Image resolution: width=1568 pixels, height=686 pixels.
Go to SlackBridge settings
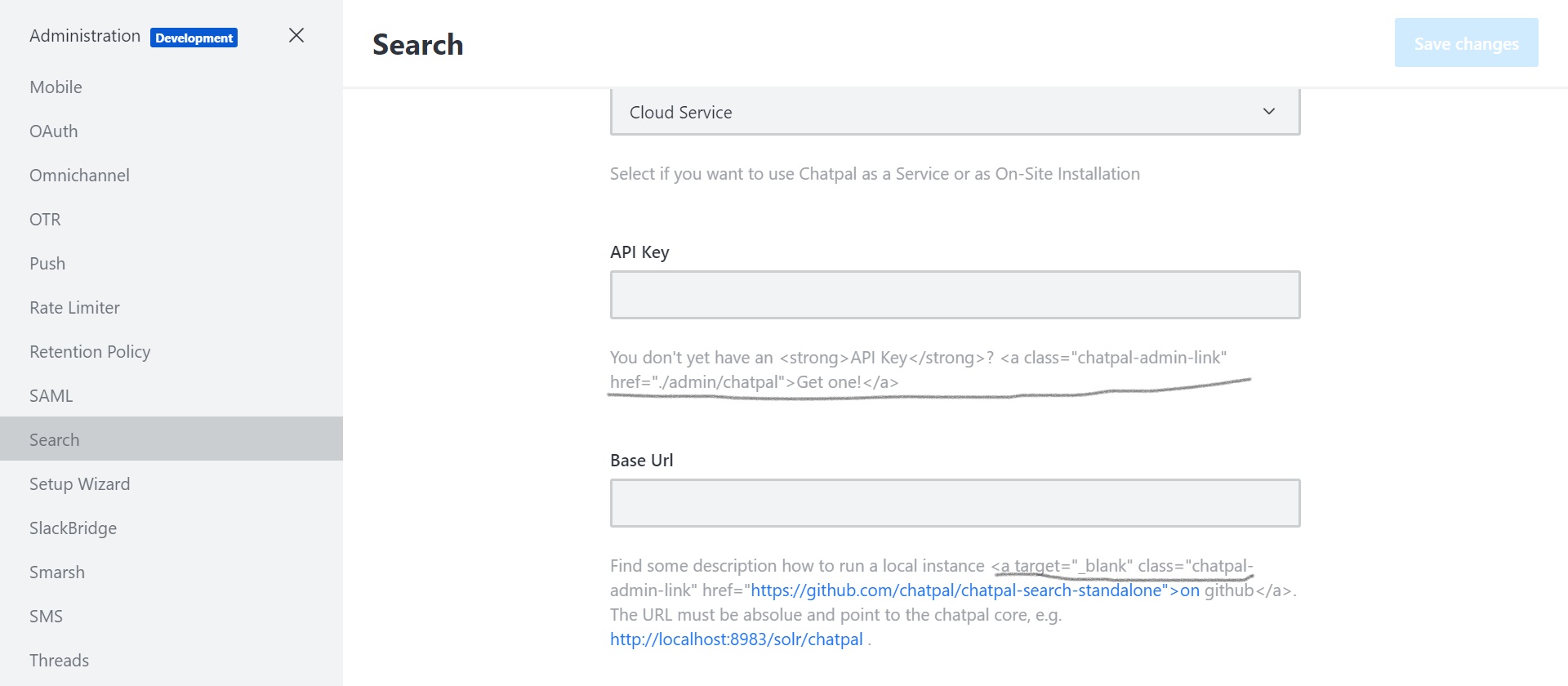171,528
